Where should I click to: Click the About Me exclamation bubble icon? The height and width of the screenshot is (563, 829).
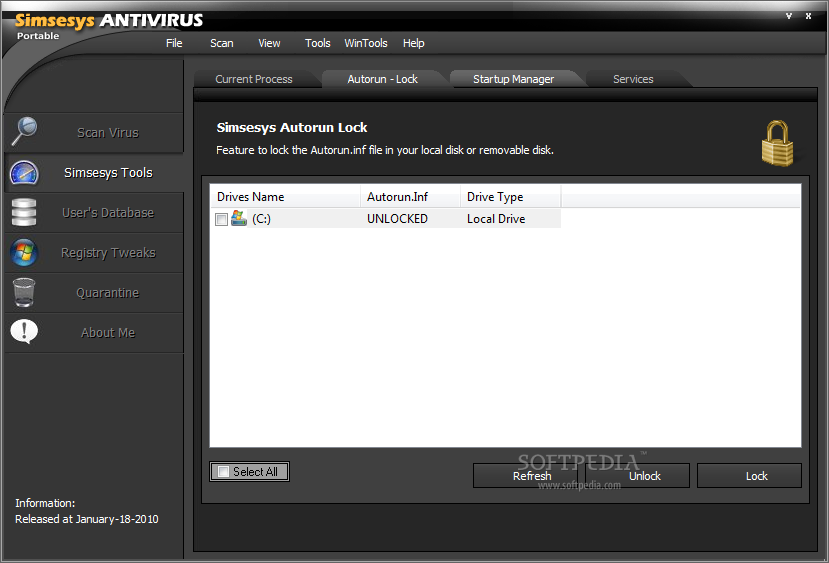tap(24, 332)
